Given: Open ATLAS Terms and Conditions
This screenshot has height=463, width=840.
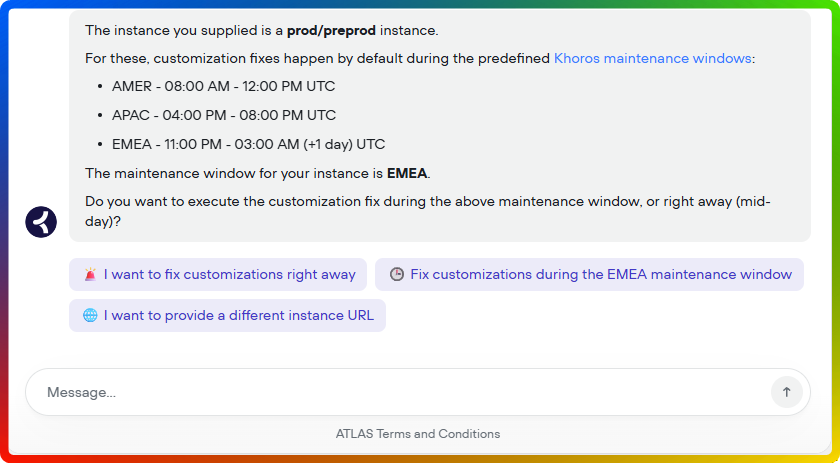Looking at the screenshot, I should point(418,434).
